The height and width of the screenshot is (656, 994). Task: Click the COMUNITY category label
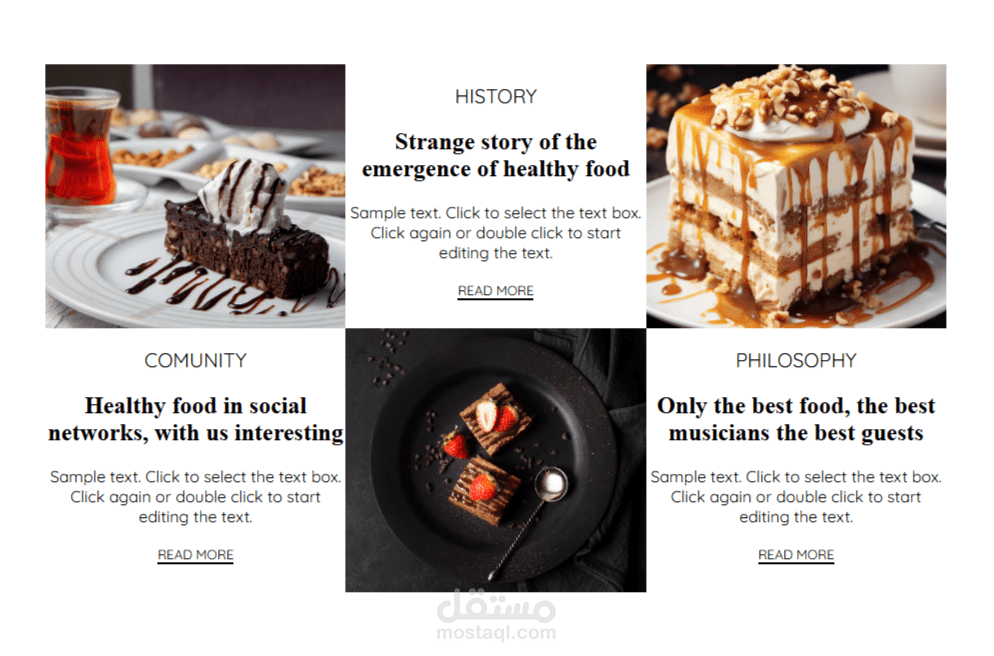[195, 361]
